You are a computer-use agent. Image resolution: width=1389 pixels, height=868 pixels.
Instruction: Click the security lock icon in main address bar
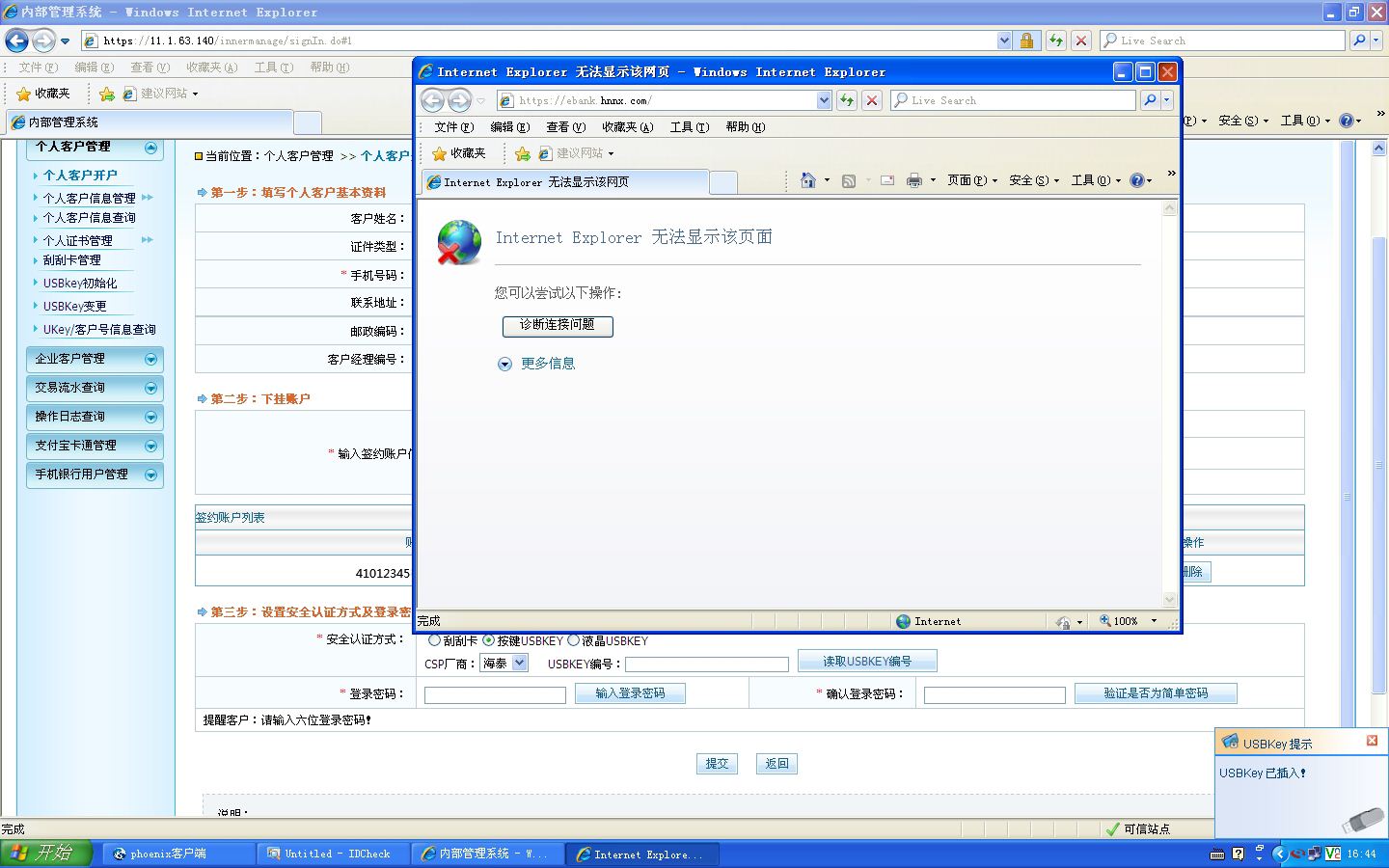point(1027,41)
